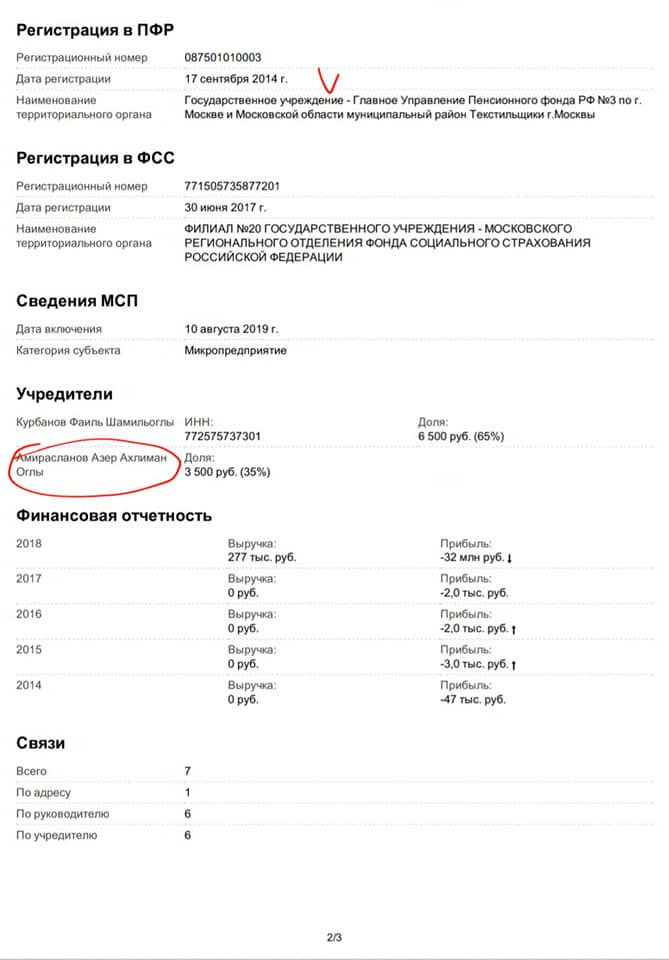Click the up arrow beside 2016 profit
669x960 pixels.
514,629
